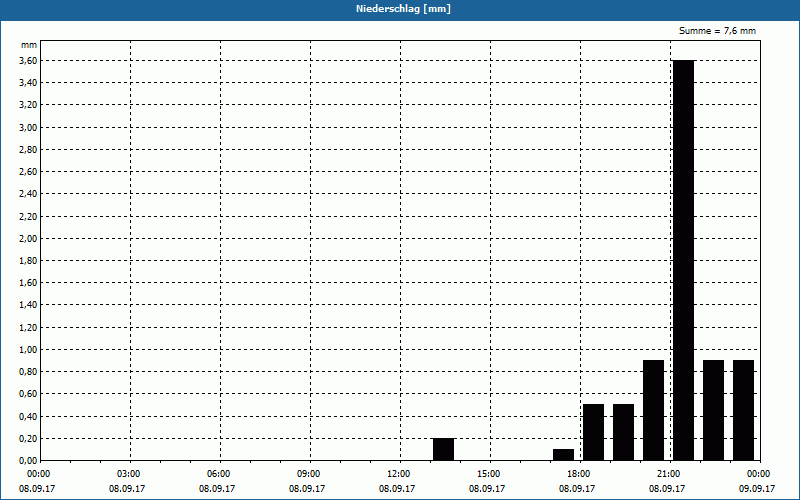This screenshot has width=800, height=500.
Task: Click the 2,20 y-axis label
Action: pos(28,216)
